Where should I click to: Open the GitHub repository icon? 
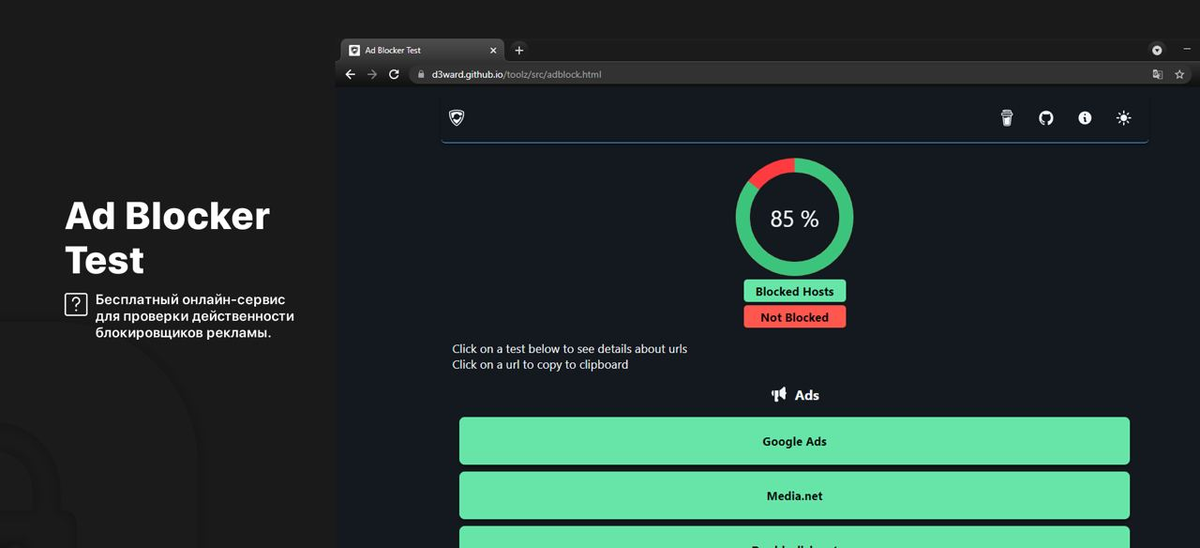tap(1046, 118)
